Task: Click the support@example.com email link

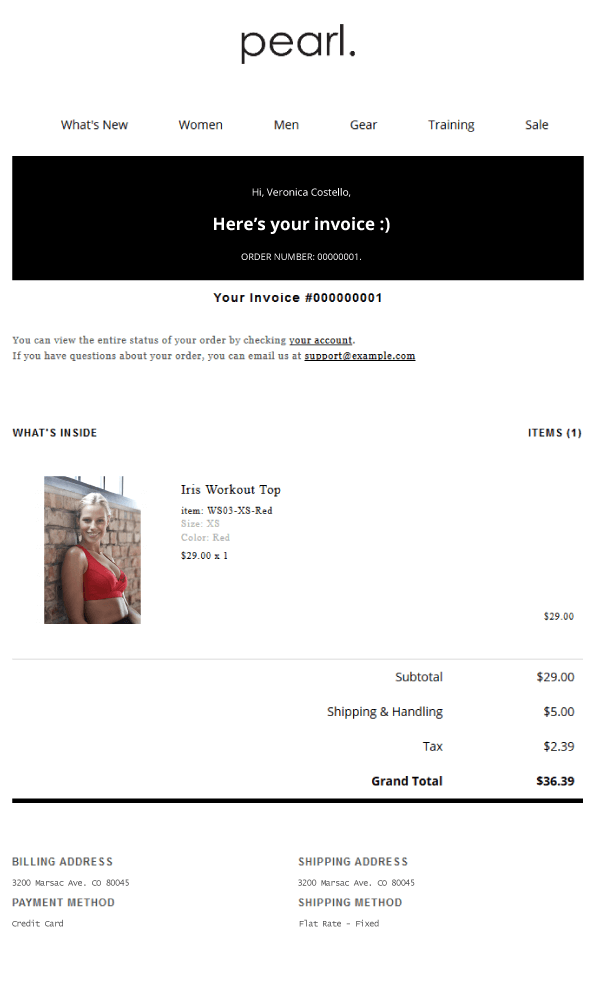Action: pos(360,356)
